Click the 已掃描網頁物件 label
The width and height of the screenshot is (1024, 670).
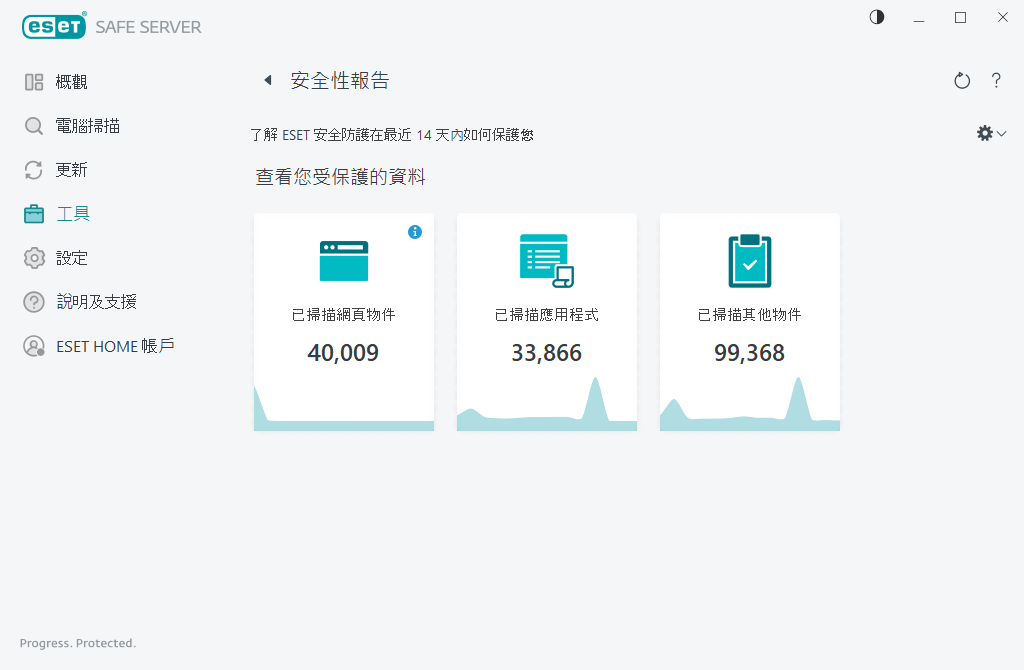(344, 315)
